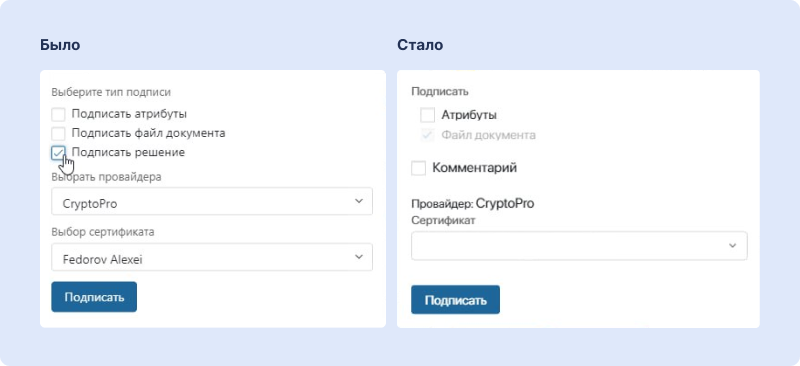Check 'Подписать атрибуты' checkbox in Было panel

[x=58, y=114]
